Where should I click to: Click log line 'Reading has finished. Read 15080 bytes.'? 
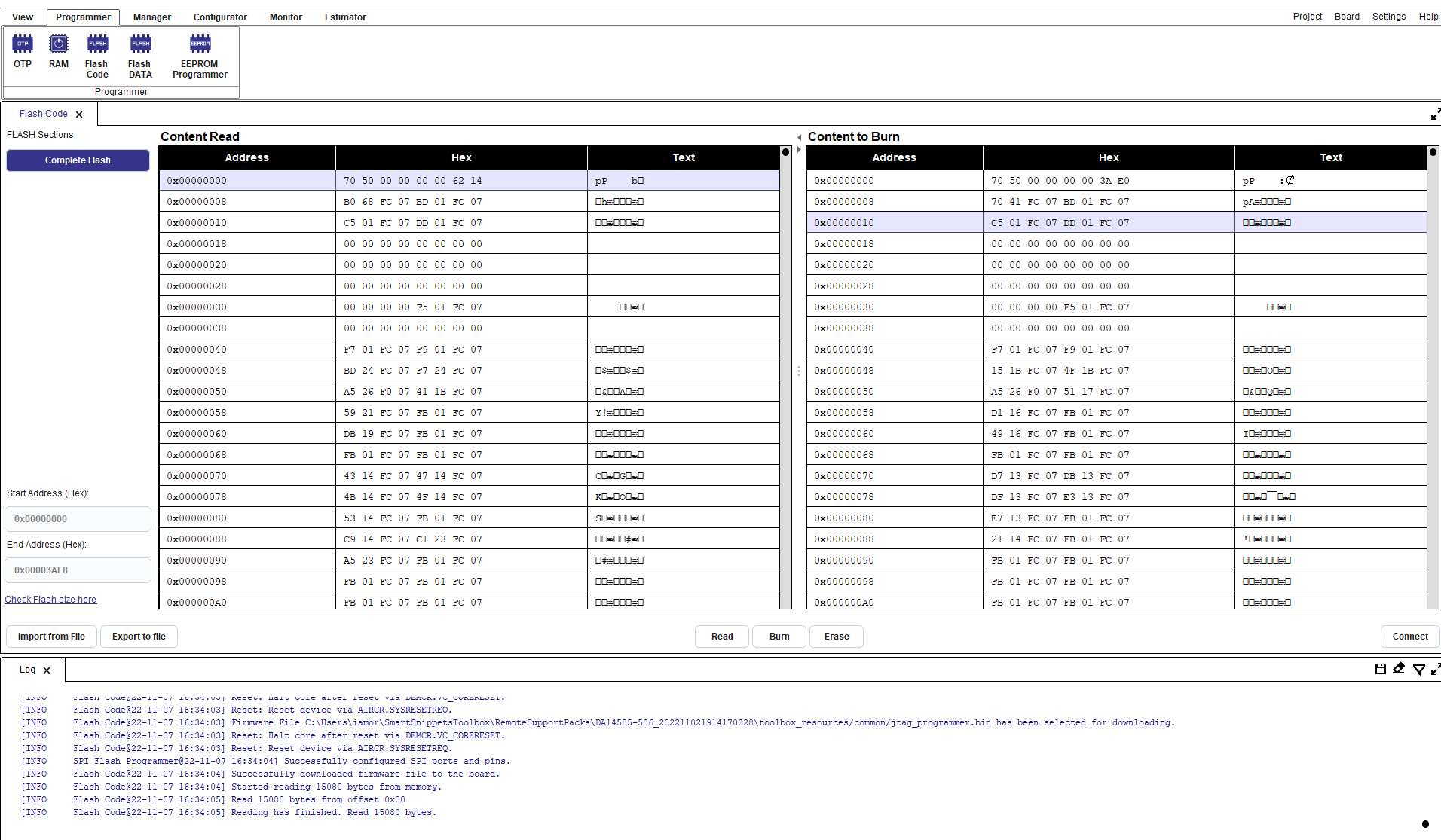[x=333, y=813]
